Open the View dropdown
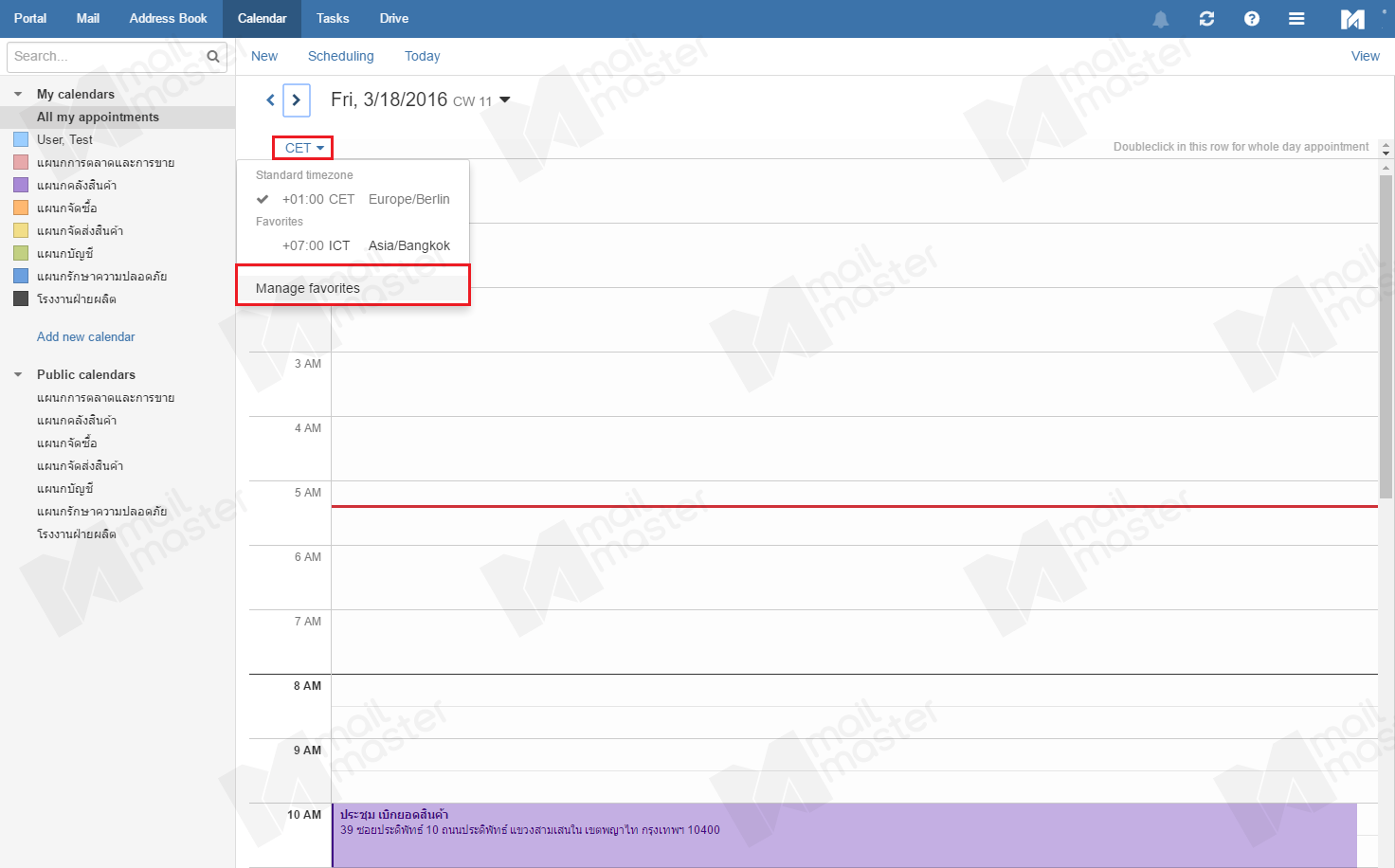Screen dimensions: 1395x868 pyautogui.click(x=1365, y=56)
